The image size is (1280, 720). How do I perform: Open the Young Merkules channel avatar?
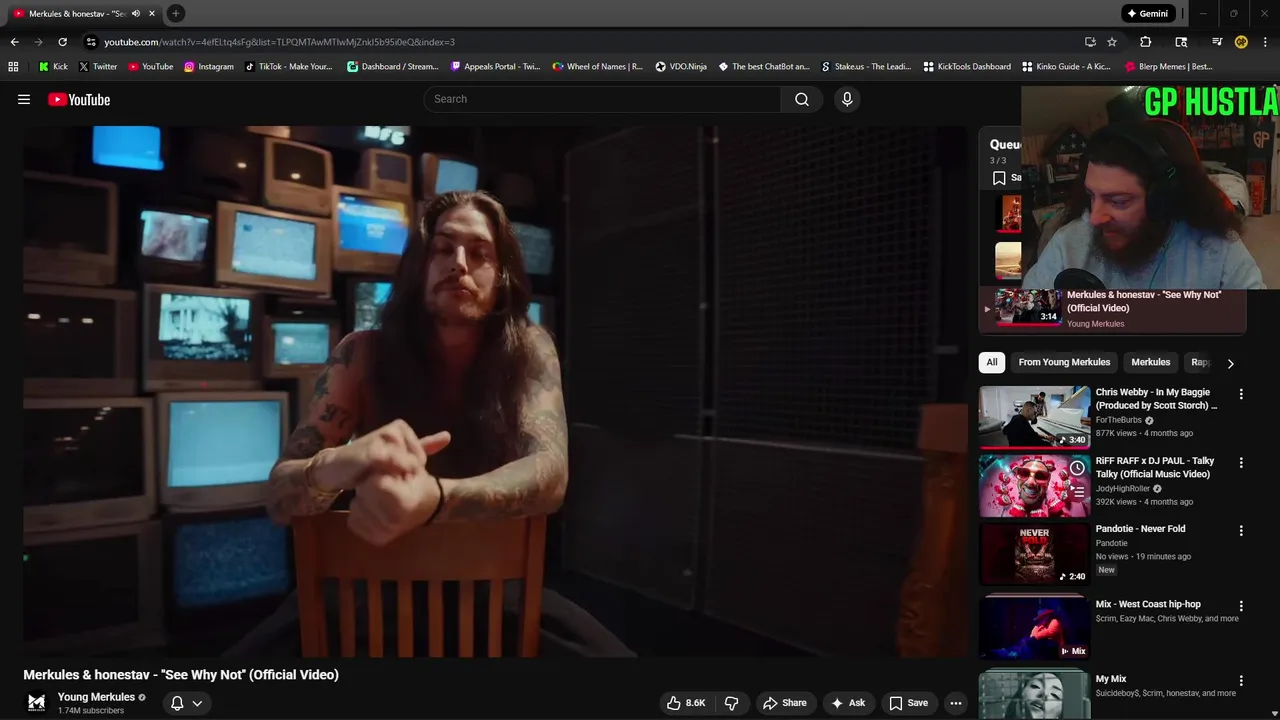tap(36, 702)
